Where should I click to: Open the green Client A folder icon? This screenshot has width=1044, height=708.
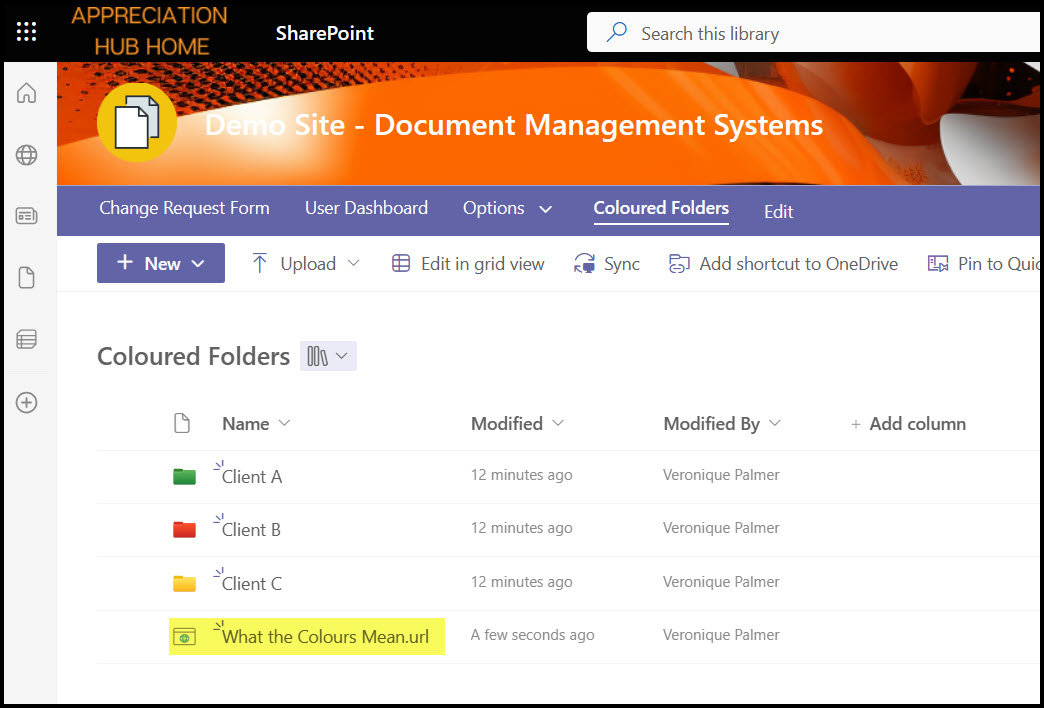coord(184,476)
